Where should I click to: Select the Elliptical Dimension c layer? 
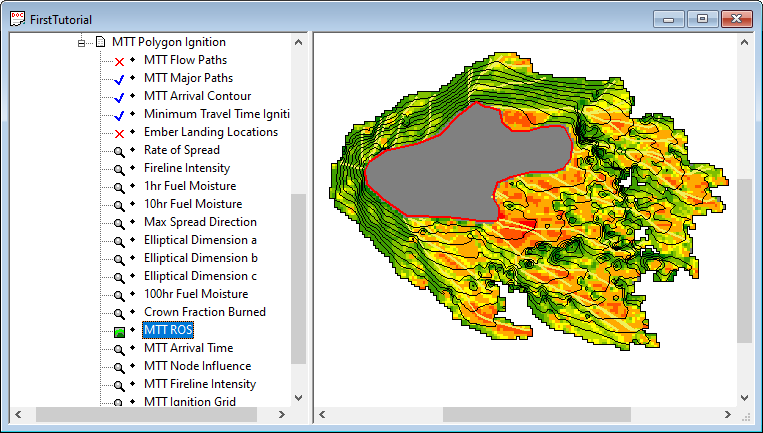[x=200, y=276]
